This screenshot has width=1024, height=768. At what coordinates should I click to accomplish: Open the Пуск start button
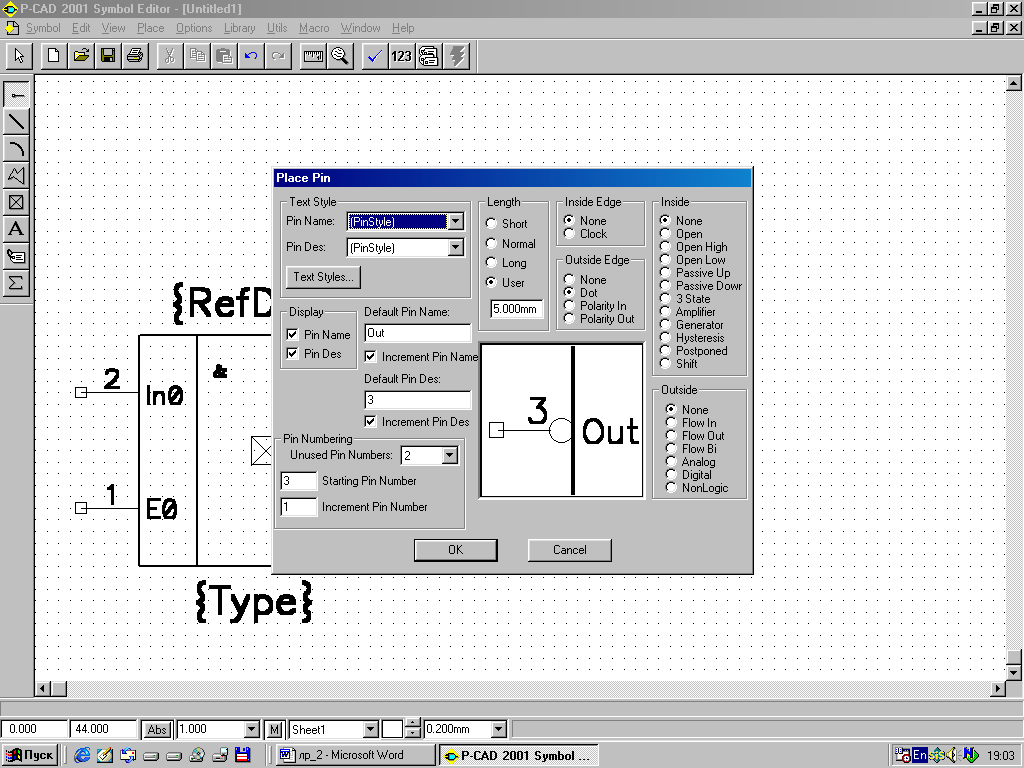point(30,756)
